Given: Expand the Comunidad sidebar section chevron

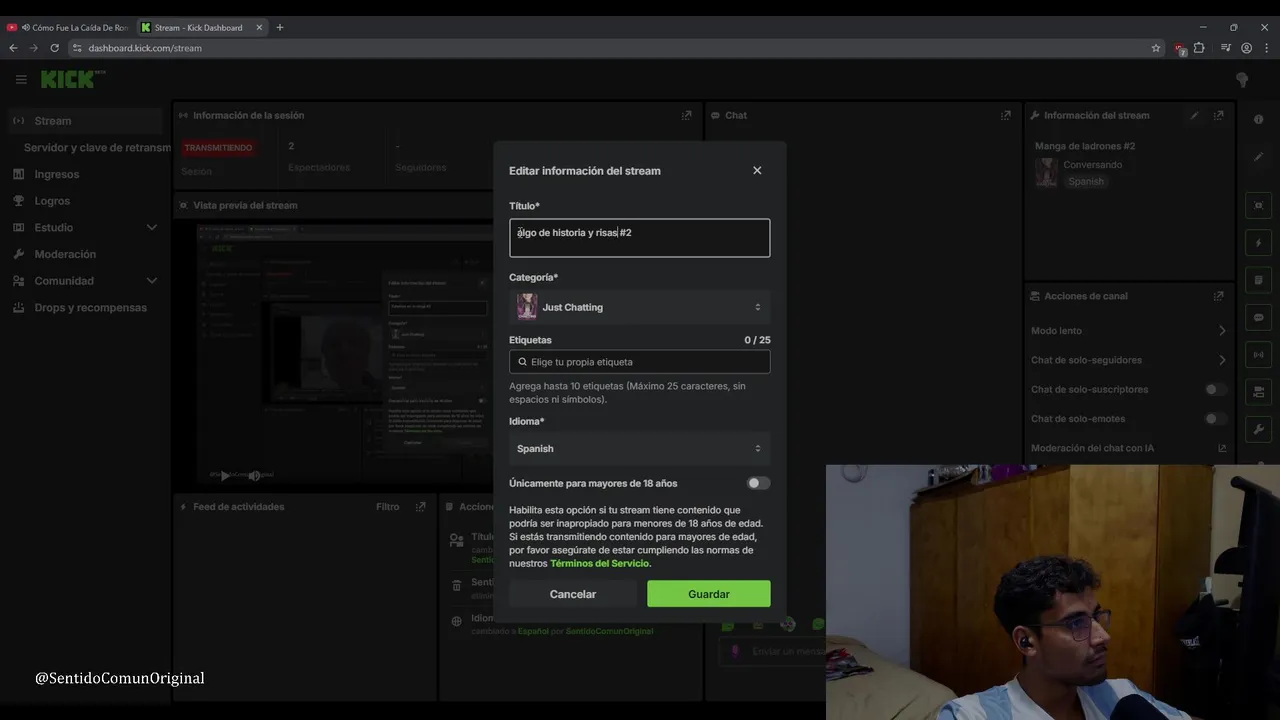Looking at the screenshot, I should (x=152, y=281).
